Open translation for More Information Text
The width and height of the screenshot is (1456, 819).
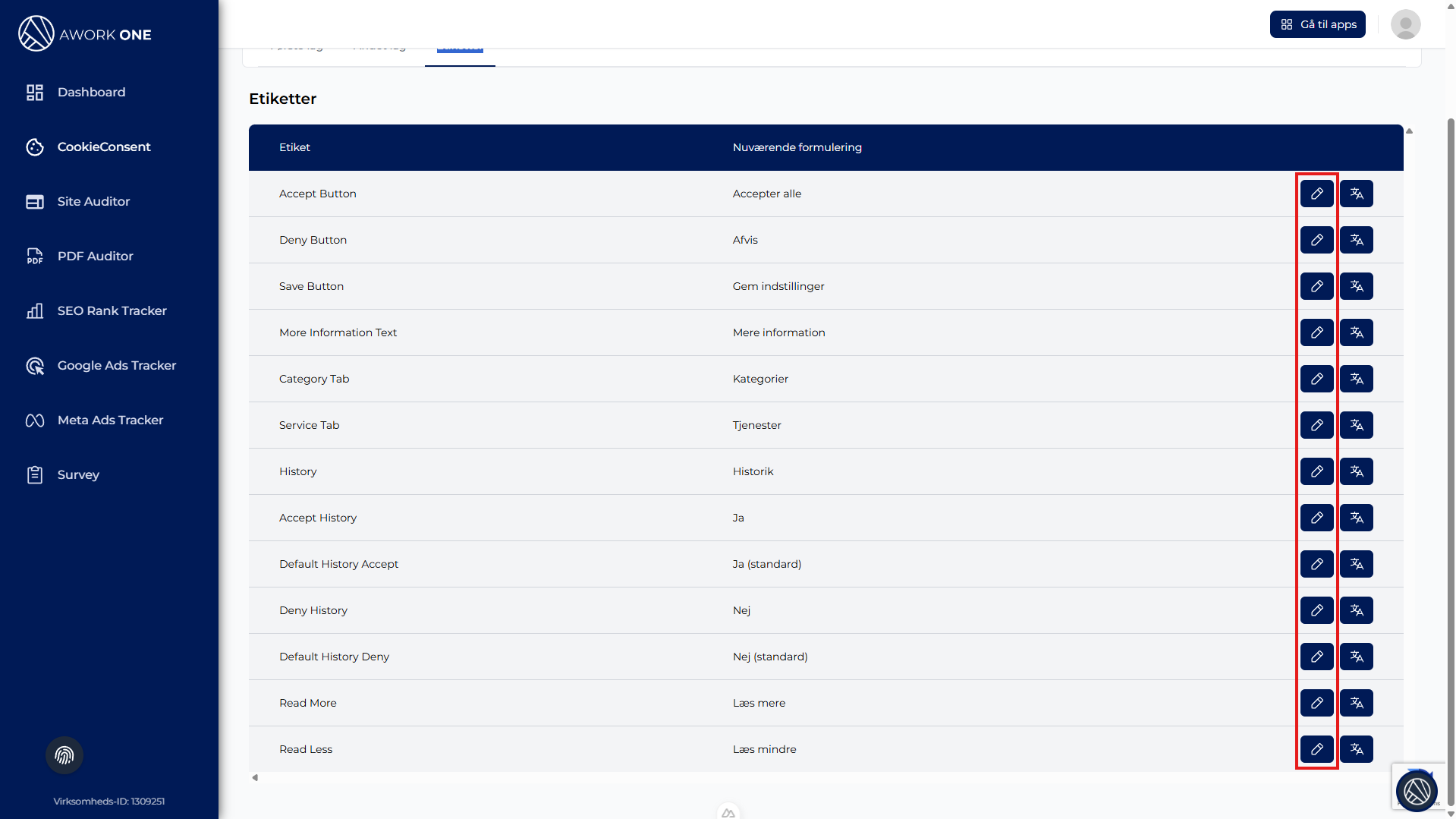click(x=1356, y=332)
